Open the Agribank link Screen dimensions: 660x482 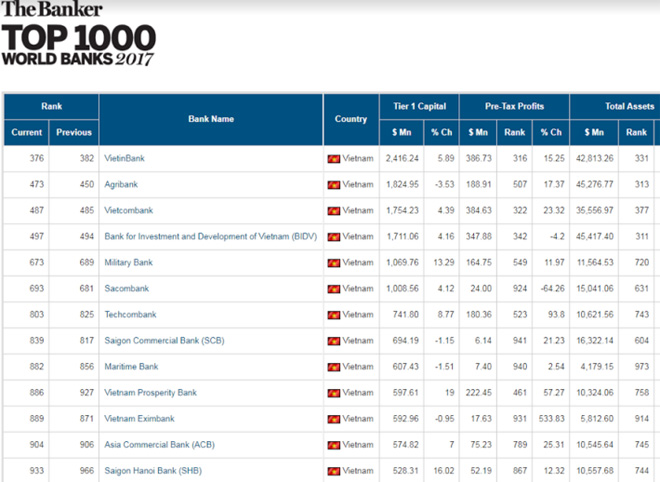click(121, 184)
